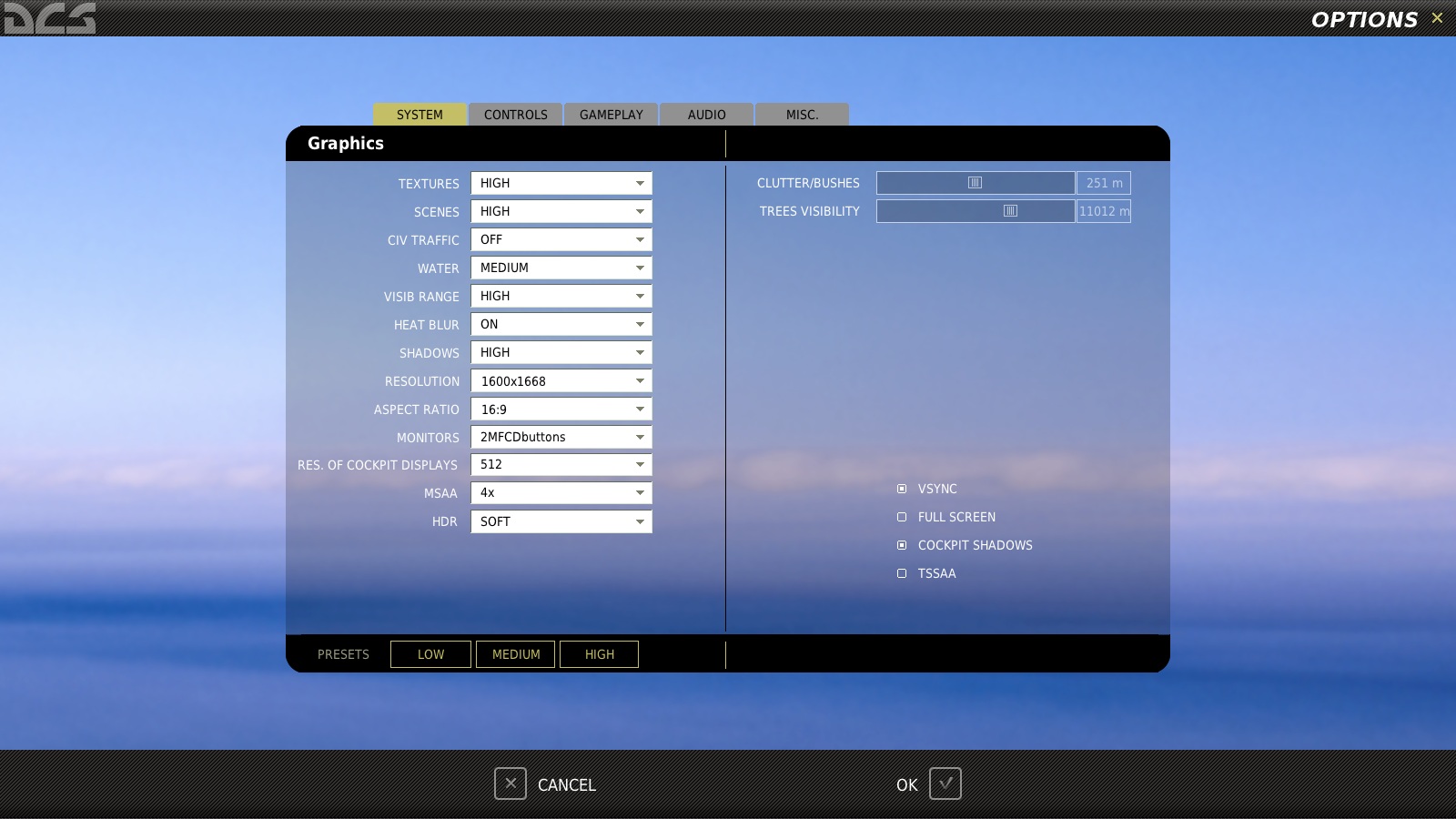Click the X icon box next to CANCEL
Viewport: 1456px width, 819px height.
coord(511,784)
